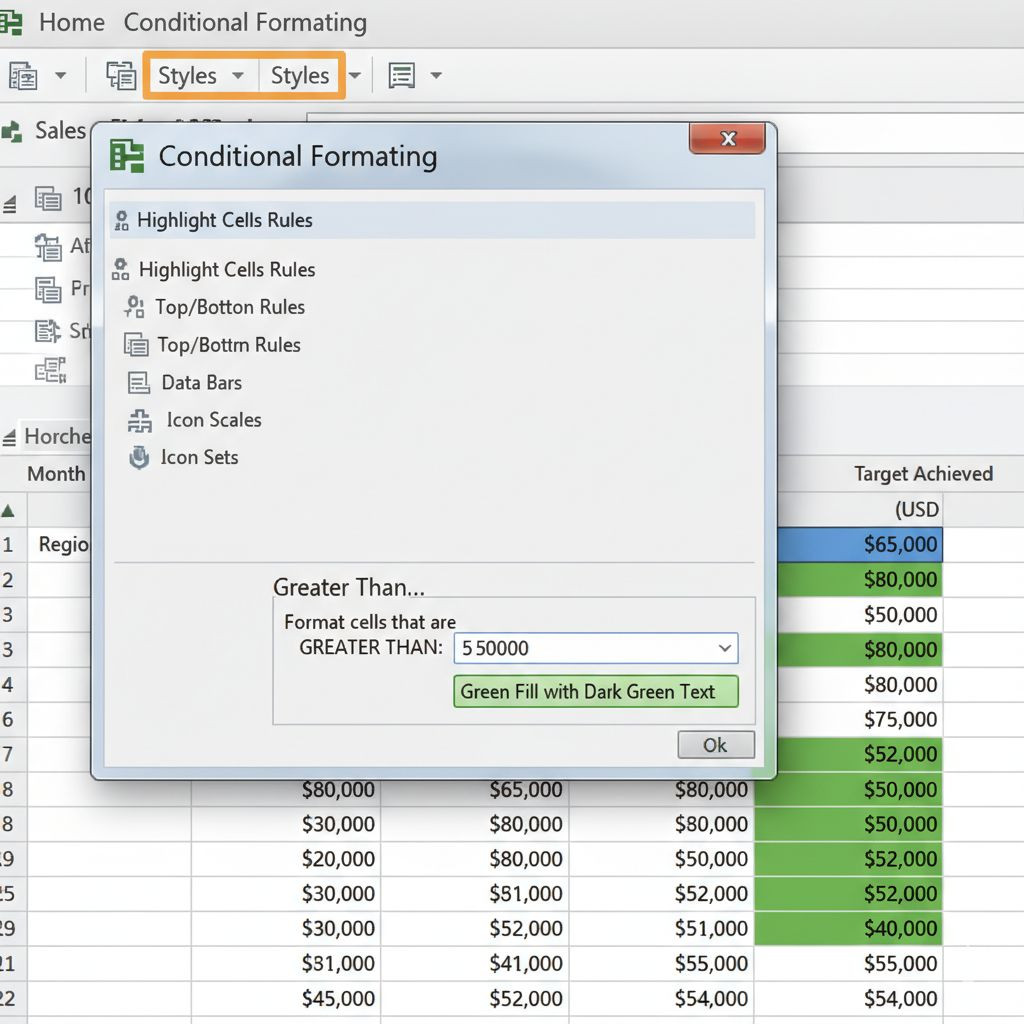Click the Conditional Formating dialog title icon
The image size is (1024, 1024).
(127, 156)
